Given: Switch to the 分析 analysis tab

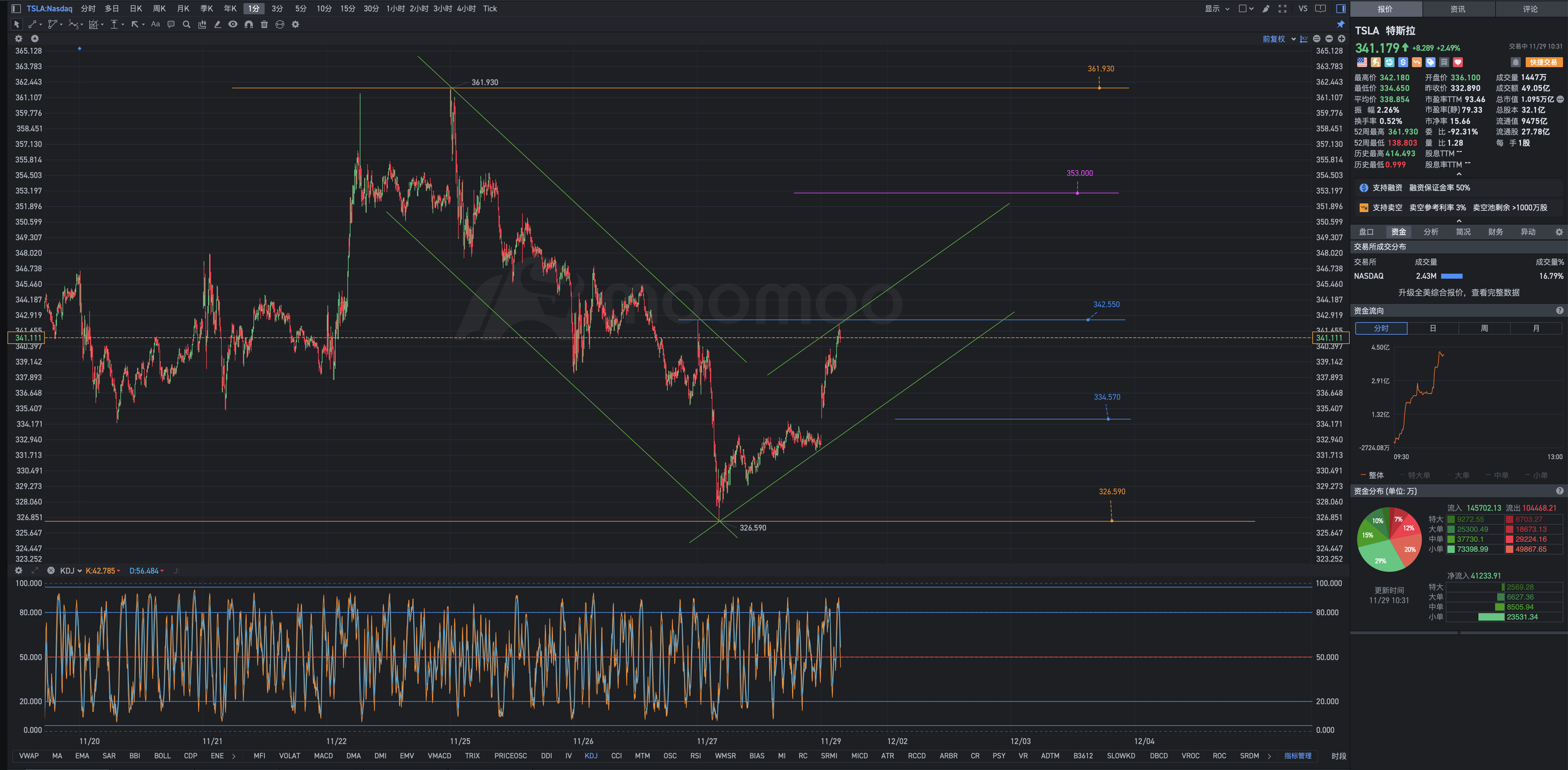Looking at the screenshot, I should pos(1431,232).
